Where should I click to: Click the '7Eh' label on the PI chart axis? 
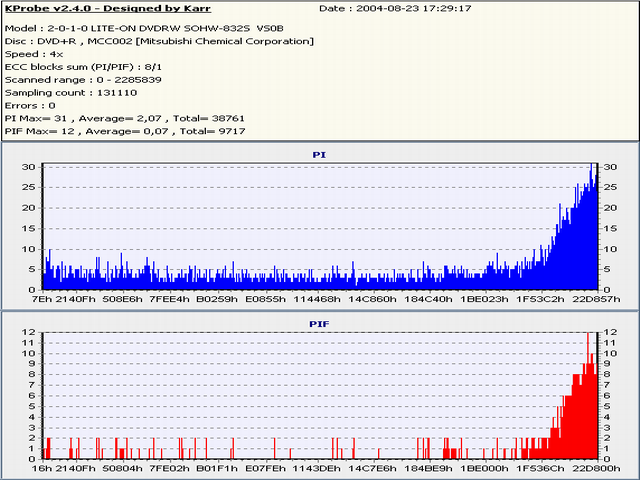coord(42,299)
